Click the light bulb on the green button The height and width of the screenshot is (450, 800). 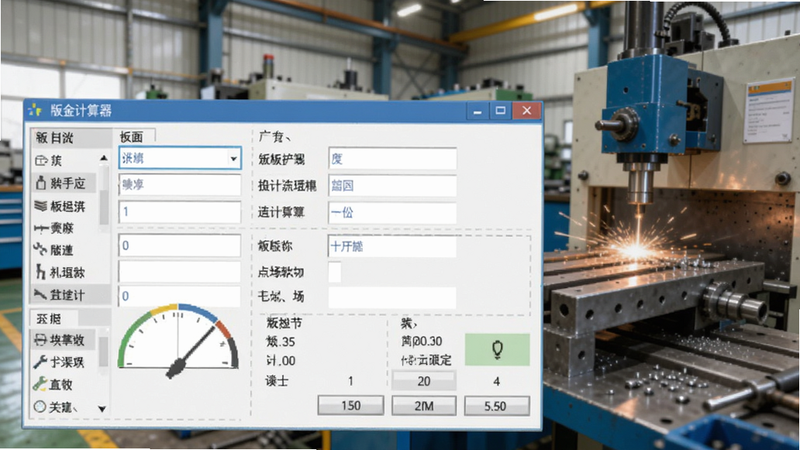pos(497,350)
